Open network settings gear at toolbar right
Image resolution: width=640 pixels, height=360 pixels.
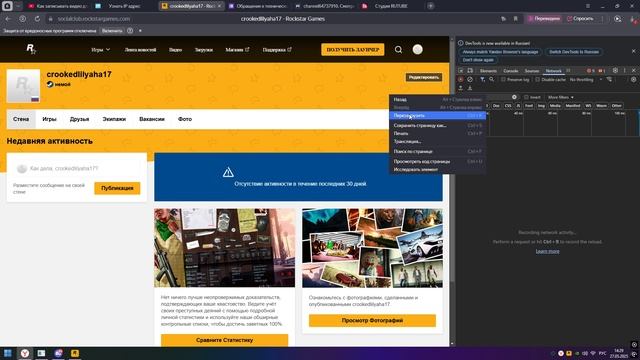[x=633, y=80]
